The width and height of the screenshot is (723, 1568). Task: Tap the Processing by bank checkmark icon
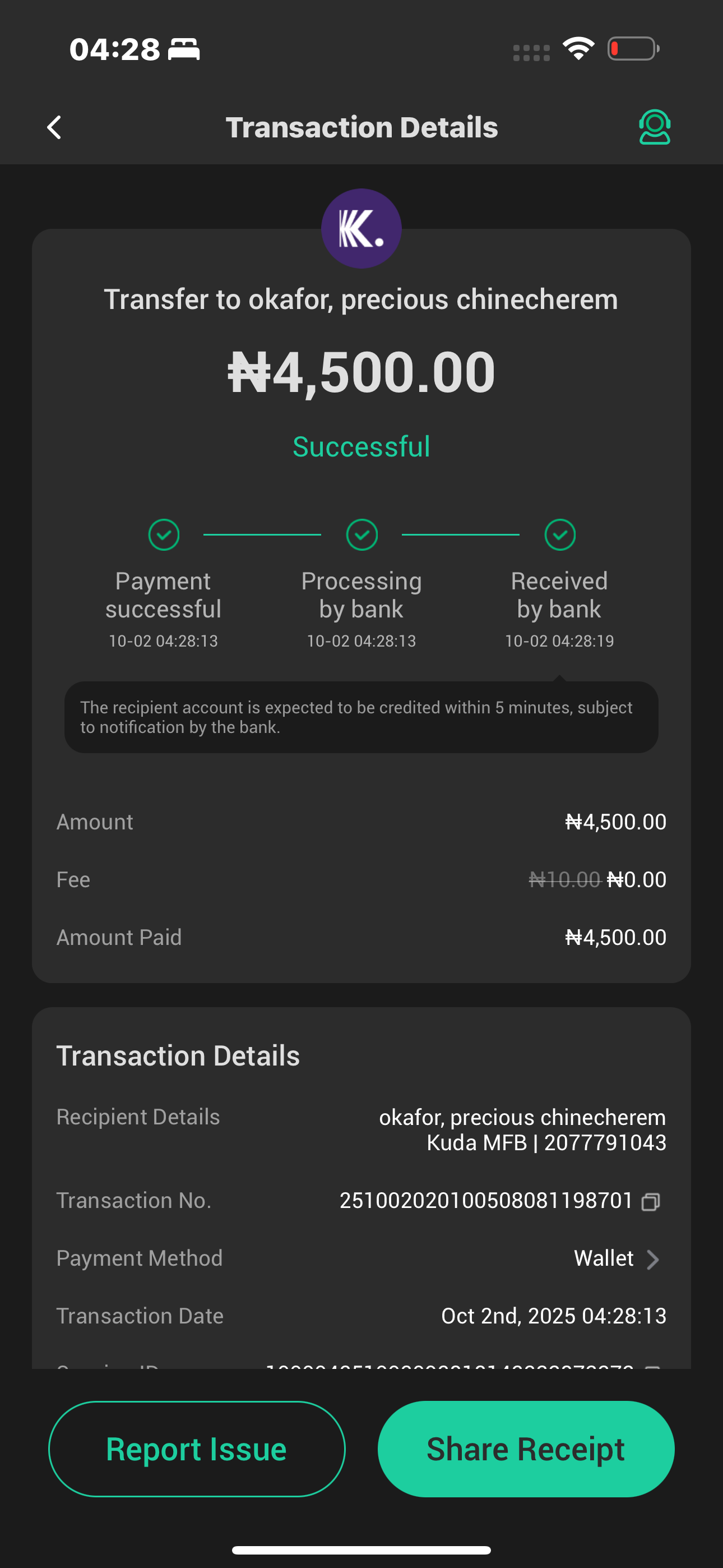point(361,534)
